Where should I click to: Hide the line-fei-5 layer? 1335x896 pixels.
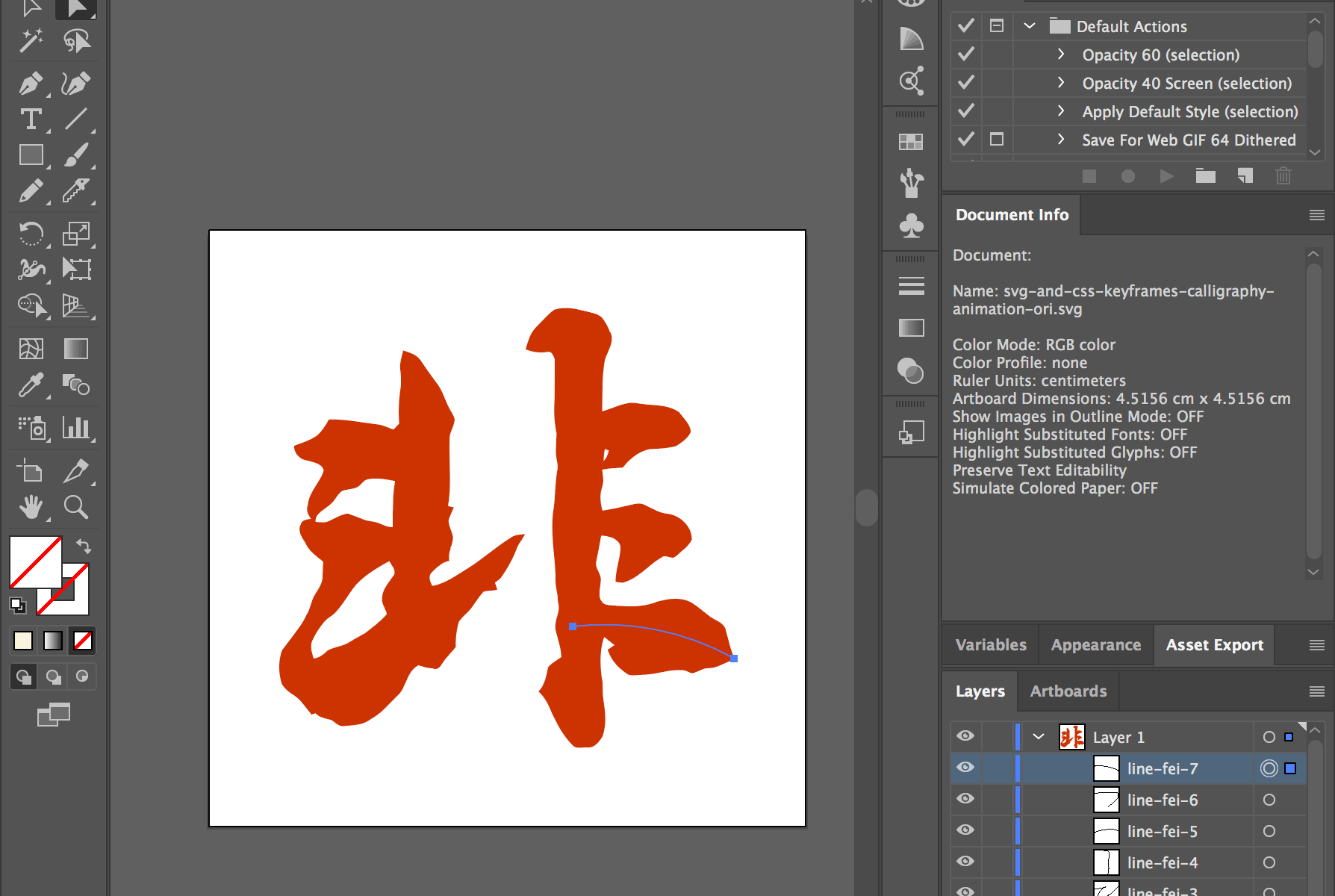click(x=965, y=830)
